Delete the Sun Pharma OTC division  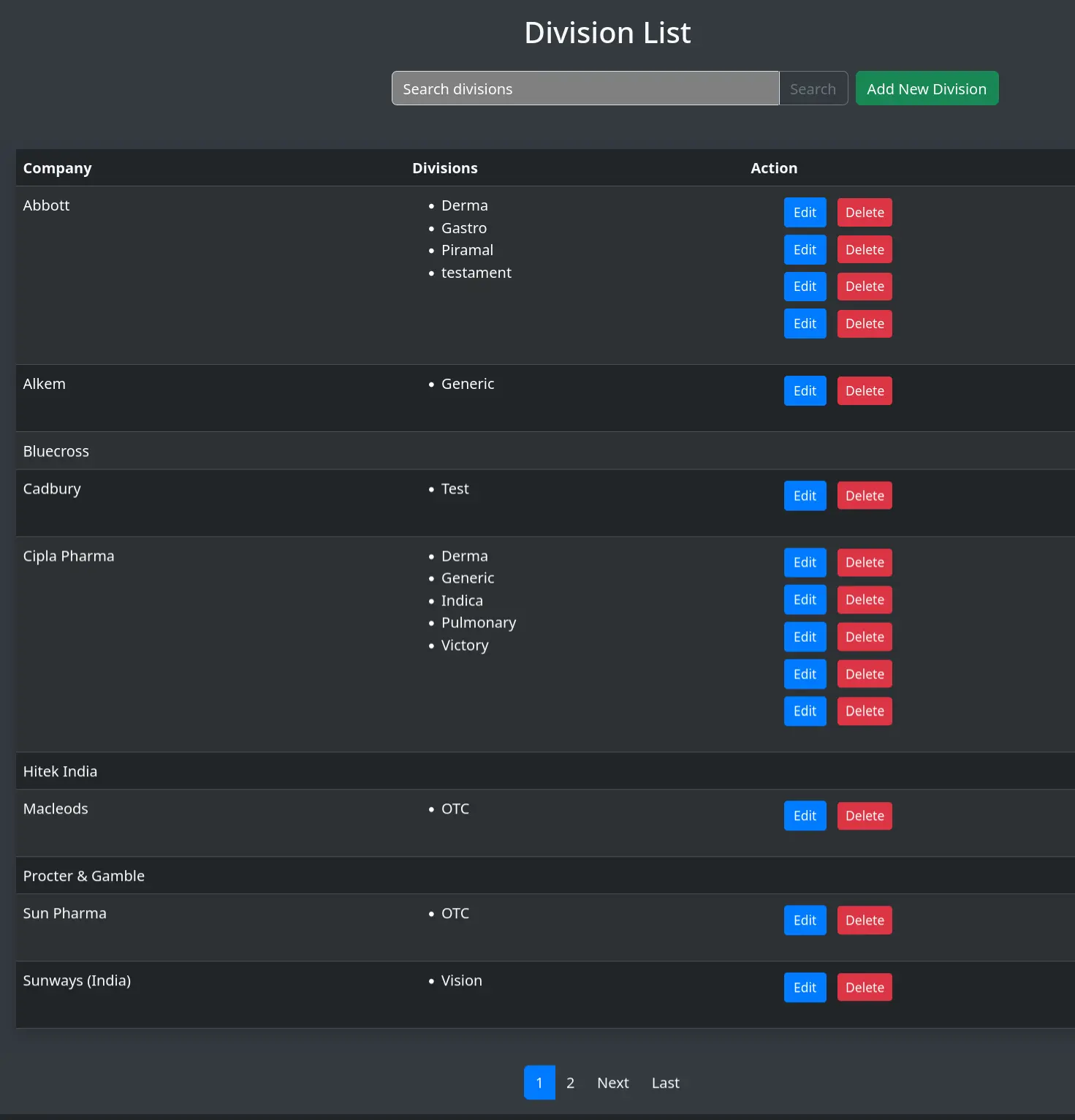pos(865,920)
